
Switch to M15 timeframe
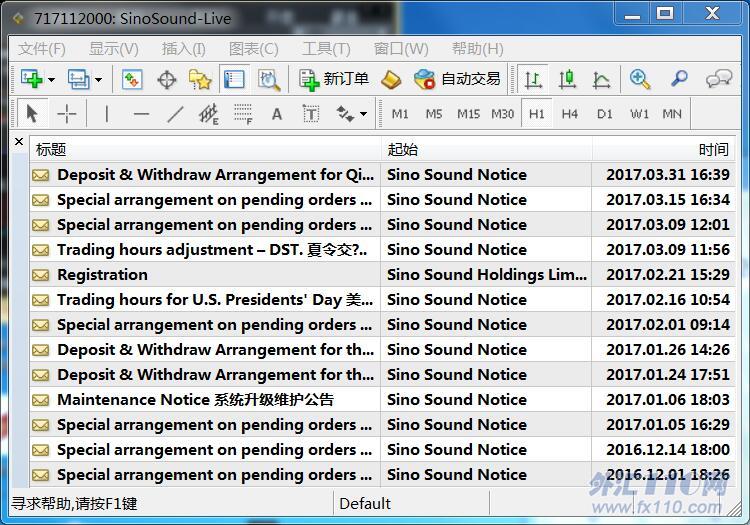coord(468,114)
